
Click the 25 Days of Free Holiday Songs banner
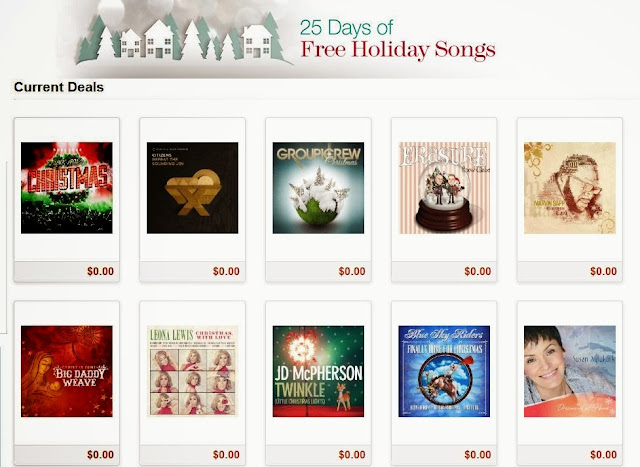click(286, 39)
